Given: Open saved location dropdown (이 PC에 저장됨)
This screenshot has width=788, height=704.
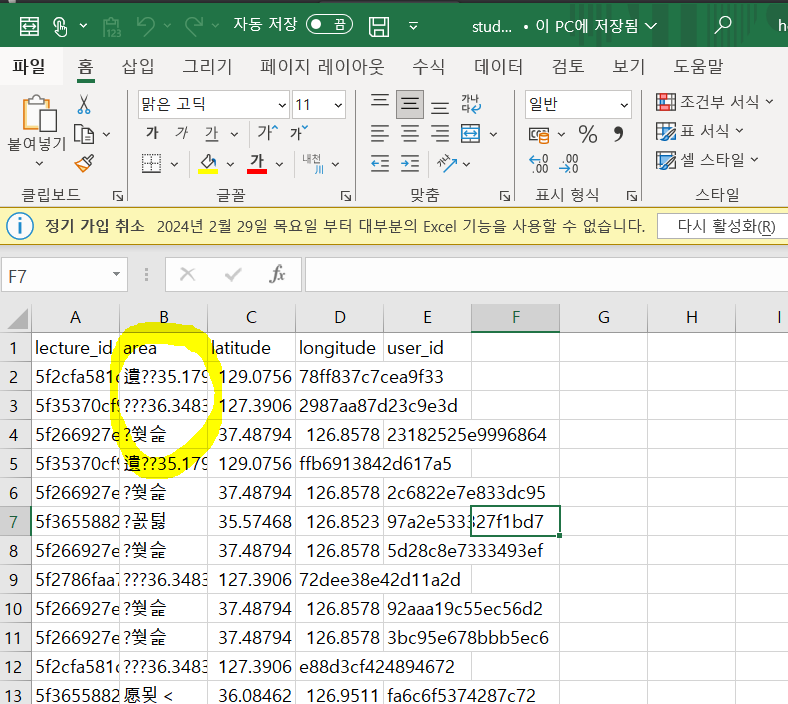Looking at the screenshot, I should [x=596, y=26].
